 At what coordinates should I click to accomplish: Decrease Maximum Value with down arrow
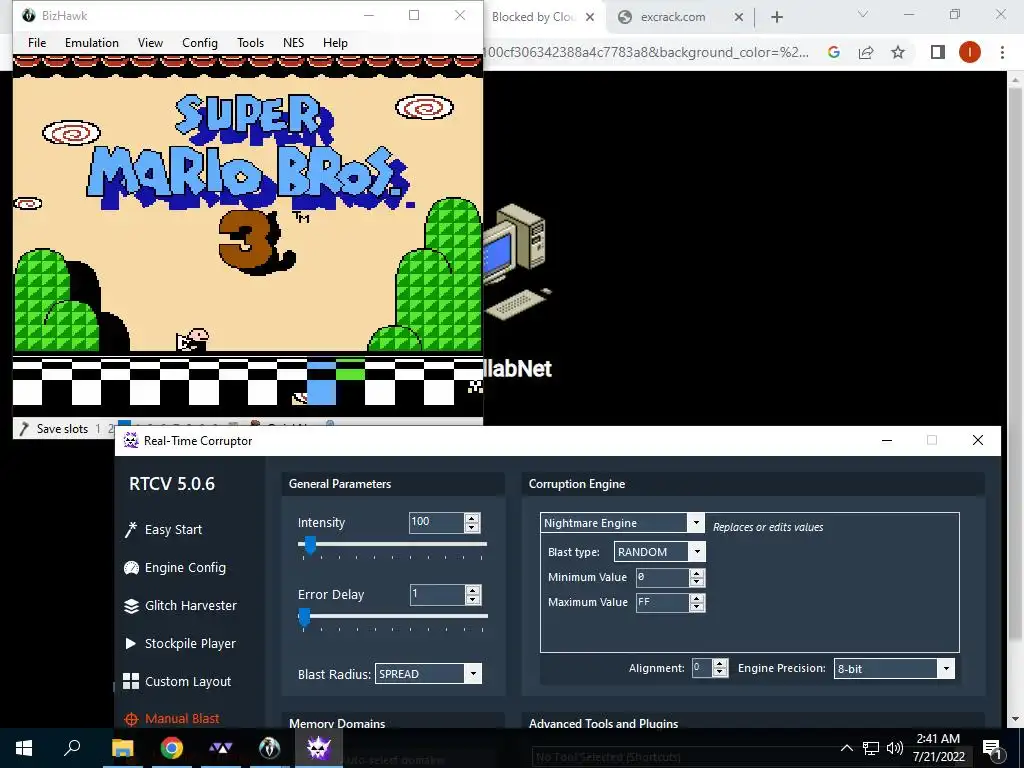[697, 607]
